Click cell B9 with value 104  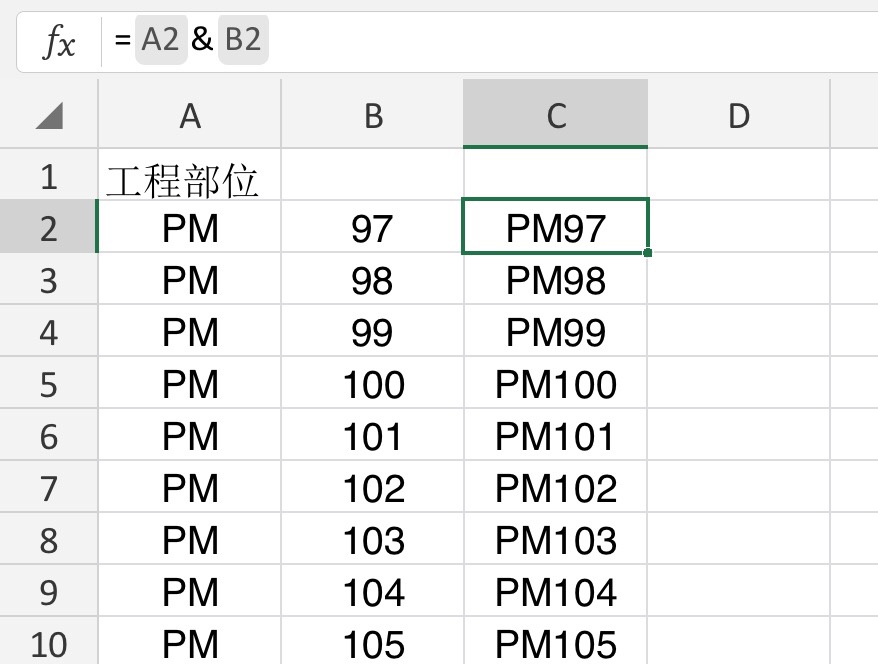pos(373,592)
